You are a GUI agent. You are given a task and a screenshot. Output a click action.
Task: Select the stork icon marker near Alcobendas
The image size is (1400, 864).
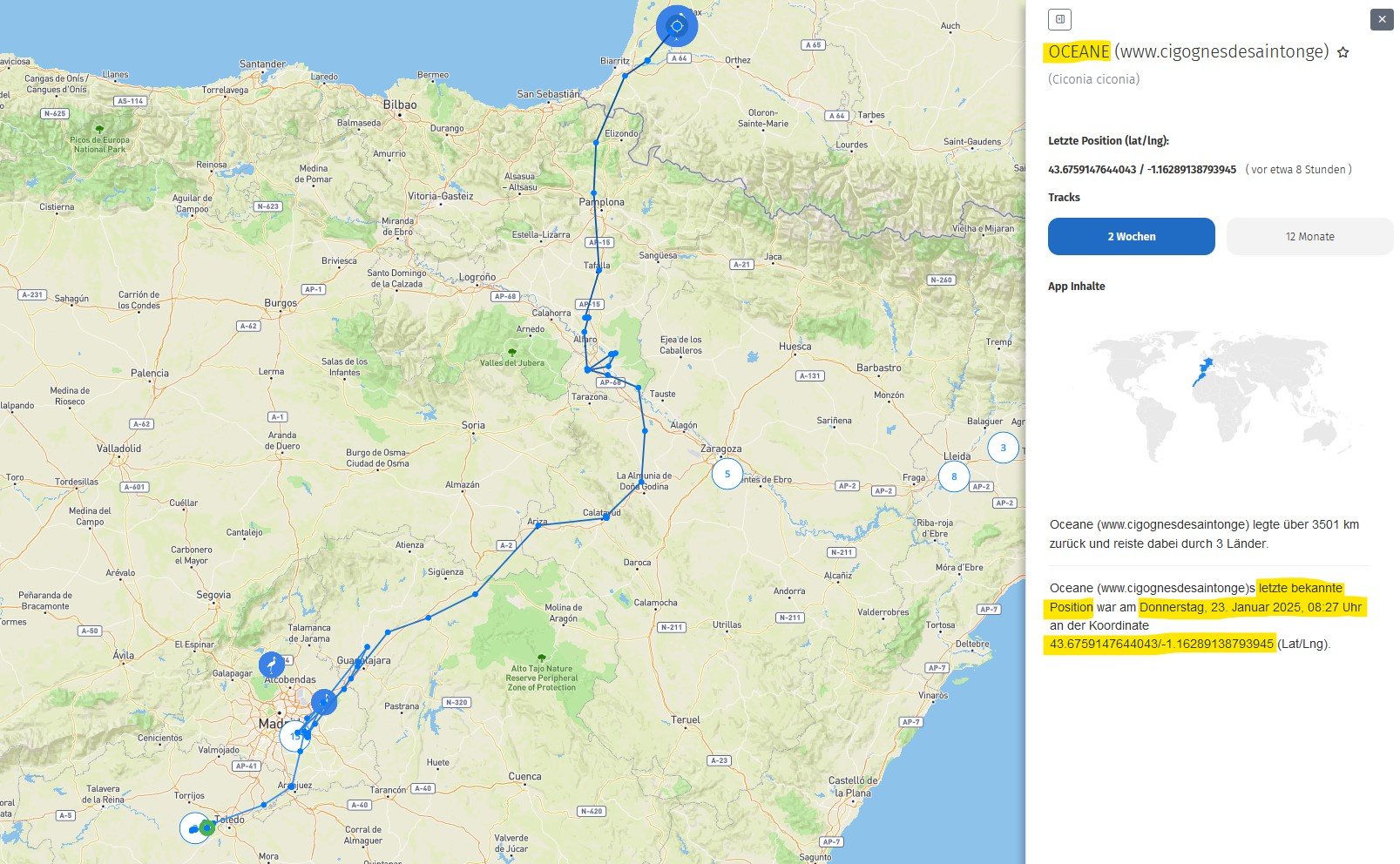[x=273, y=666]
